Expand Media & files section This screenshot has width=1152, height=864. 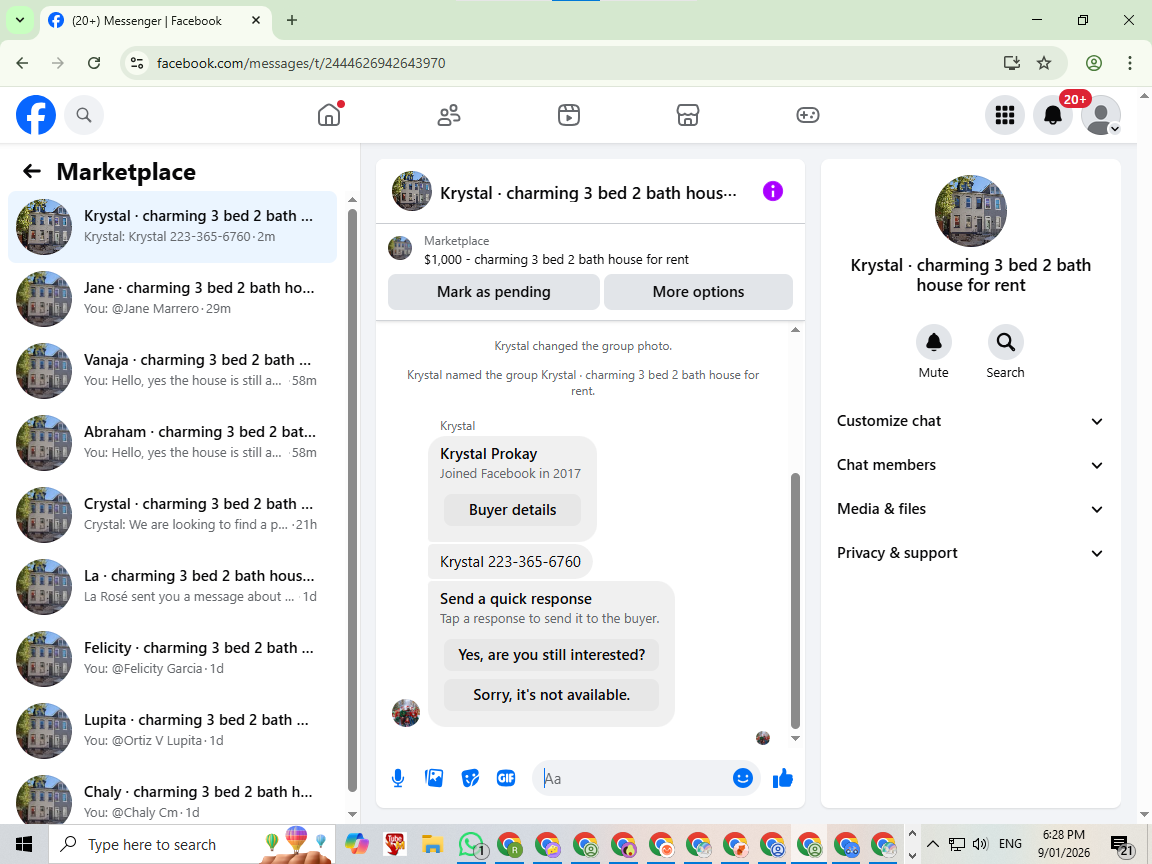coord(970,509)
